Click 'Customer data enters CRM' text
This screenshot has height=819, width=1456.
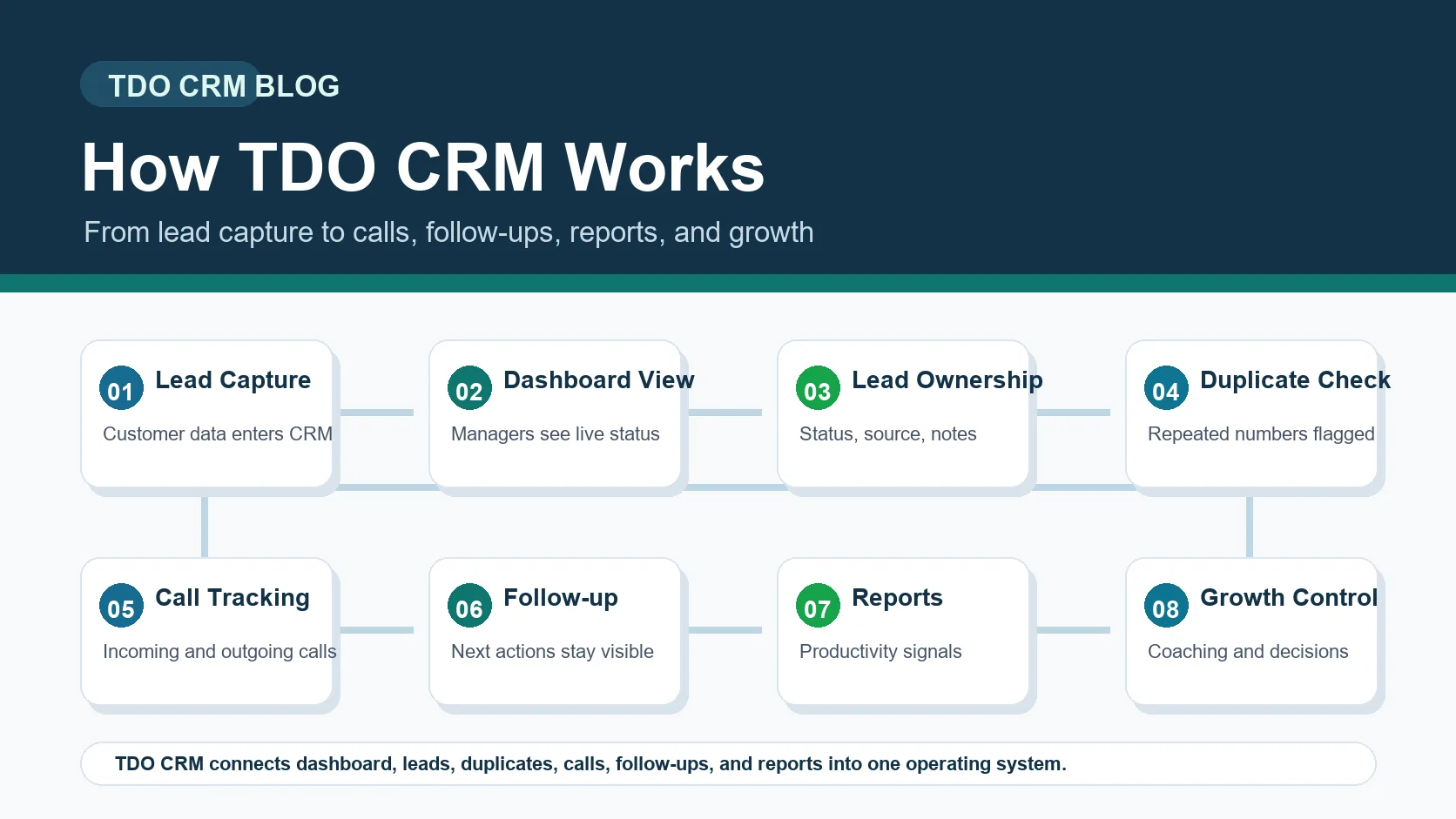point(218,433)
